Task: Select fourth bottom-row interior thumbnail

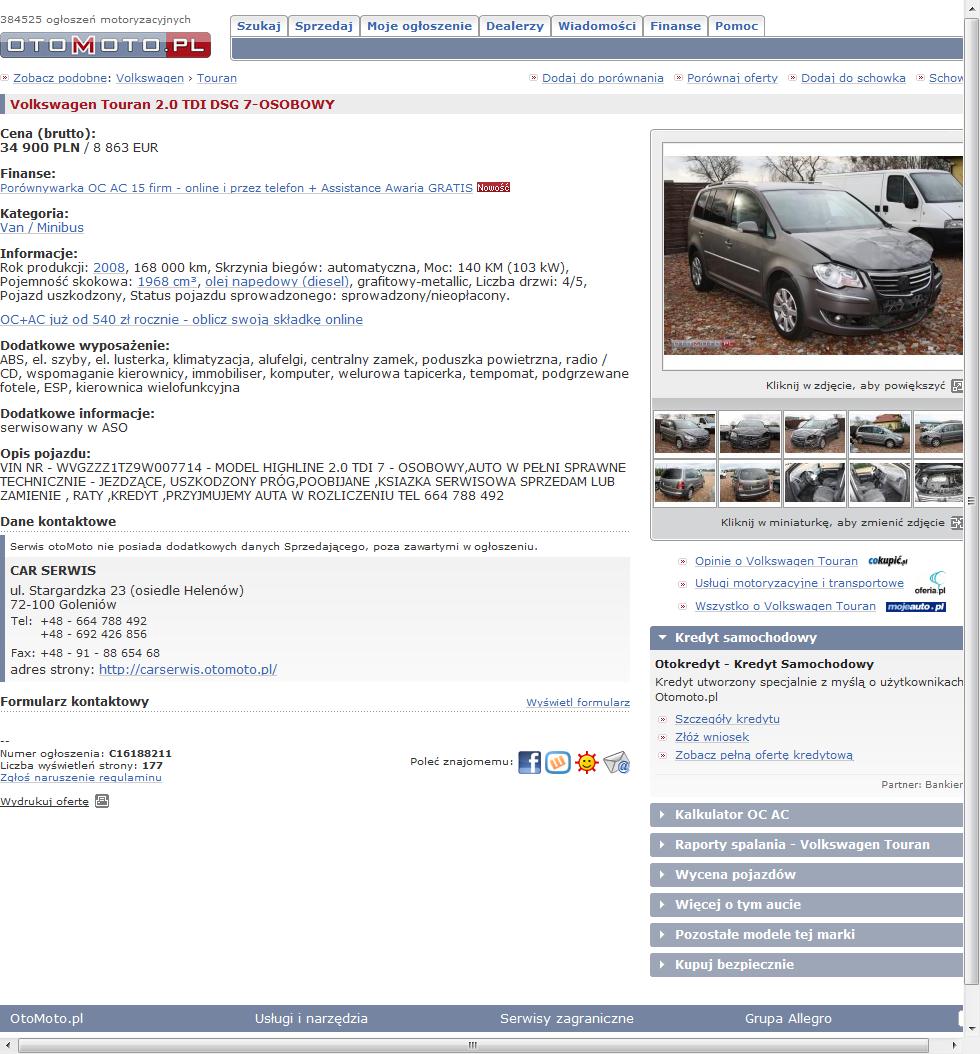Action: click(879, 482)
